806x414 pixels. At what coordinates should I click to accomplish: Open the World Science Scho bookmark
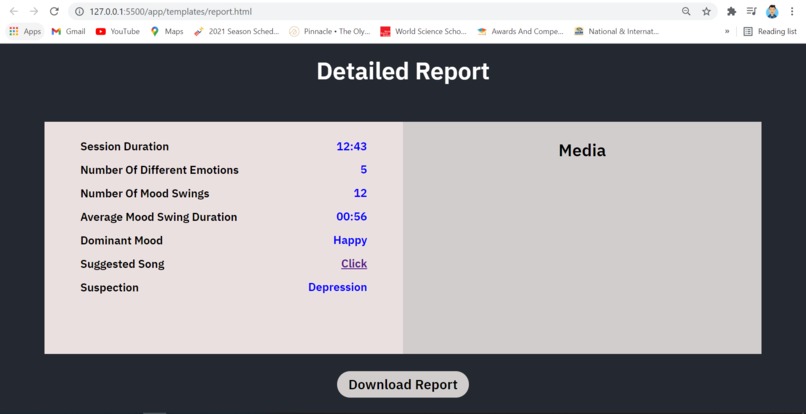pos(423,31)
